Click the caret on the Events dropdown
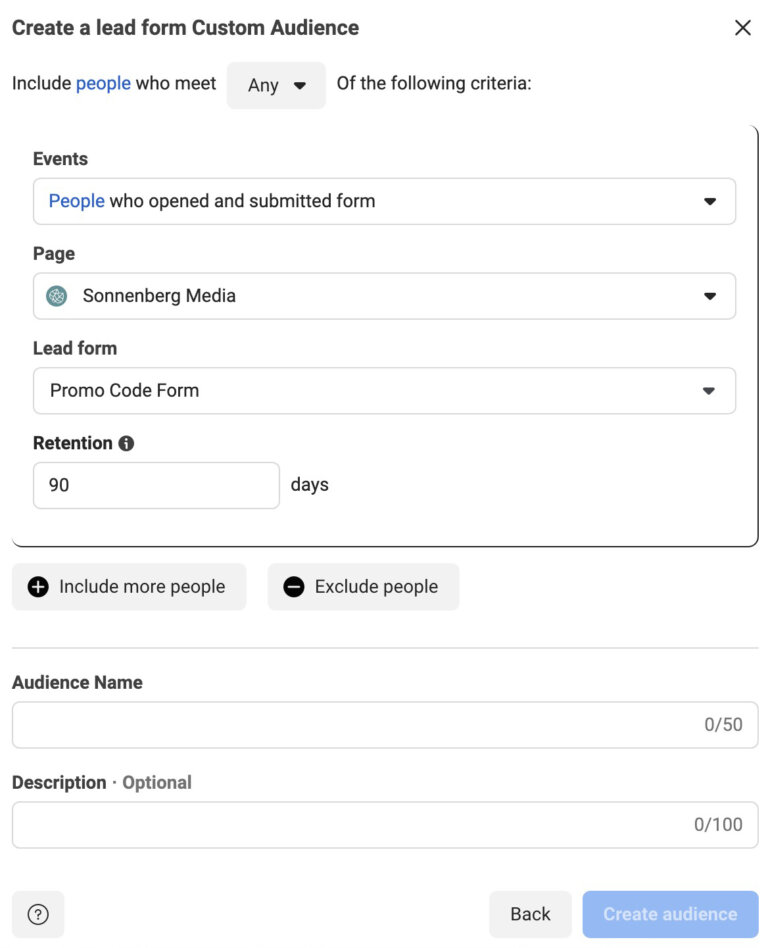This screenshot has width=768, height=948. [711, 200]
